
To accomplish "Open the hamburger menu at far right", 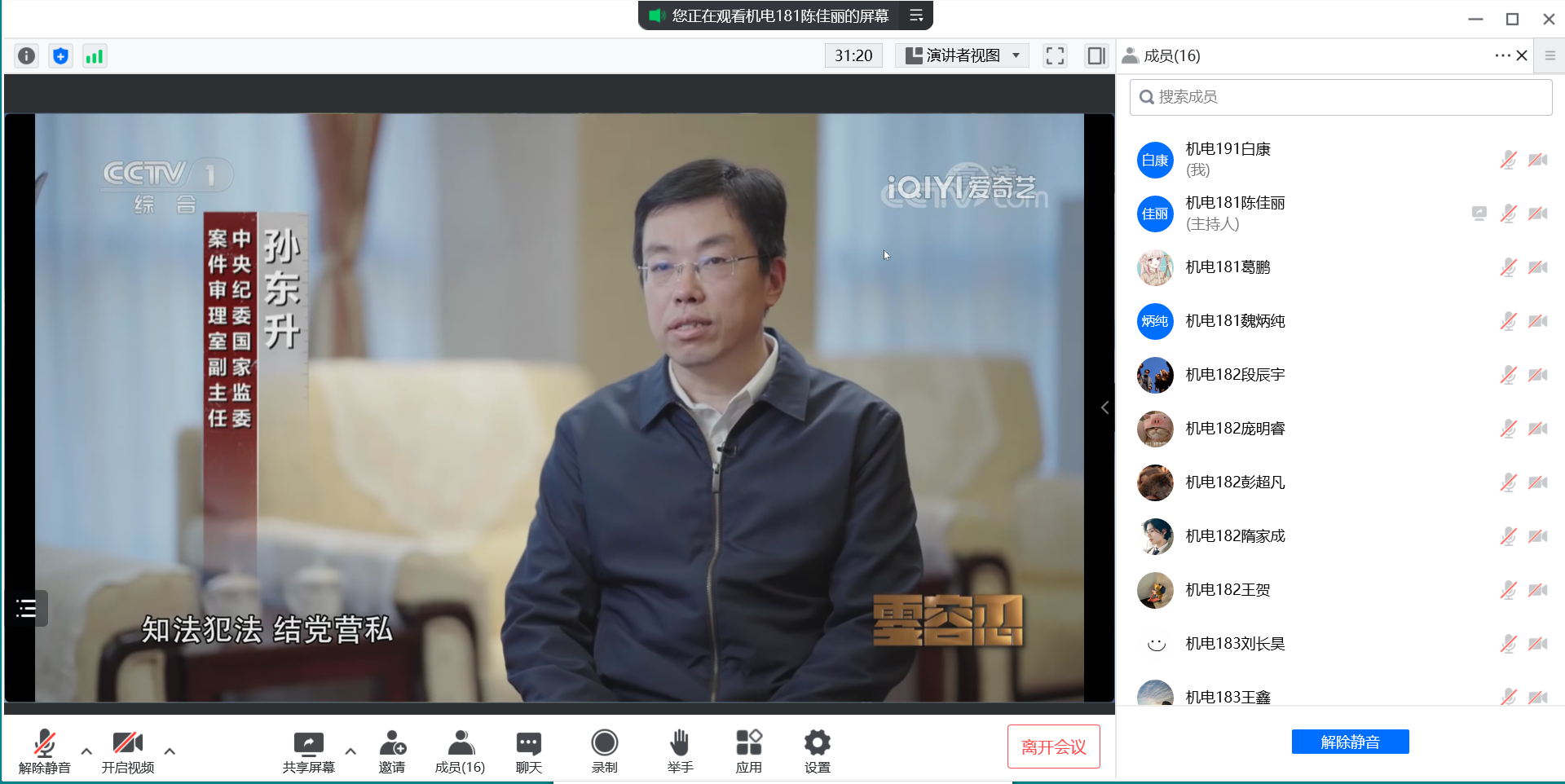I will coord(1550,55).
